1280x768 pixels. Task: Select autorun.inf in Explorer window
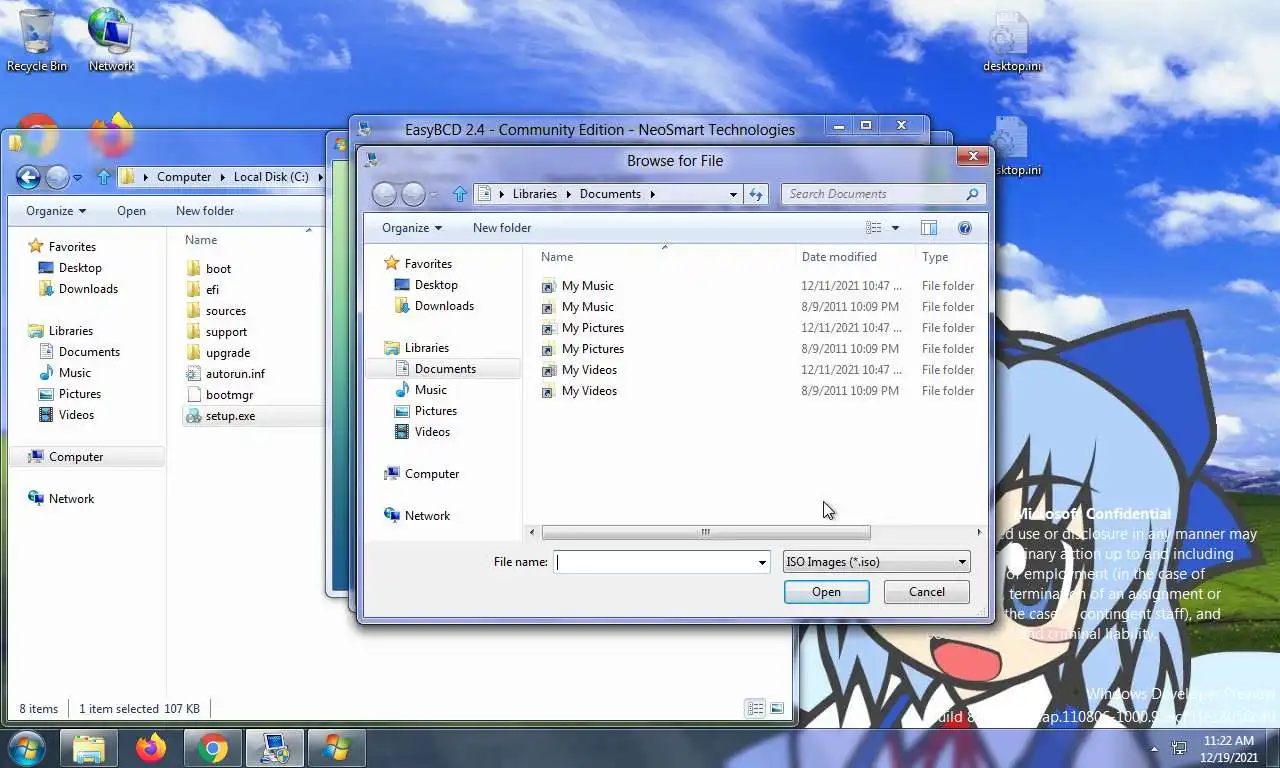click(x=235, y=374)
